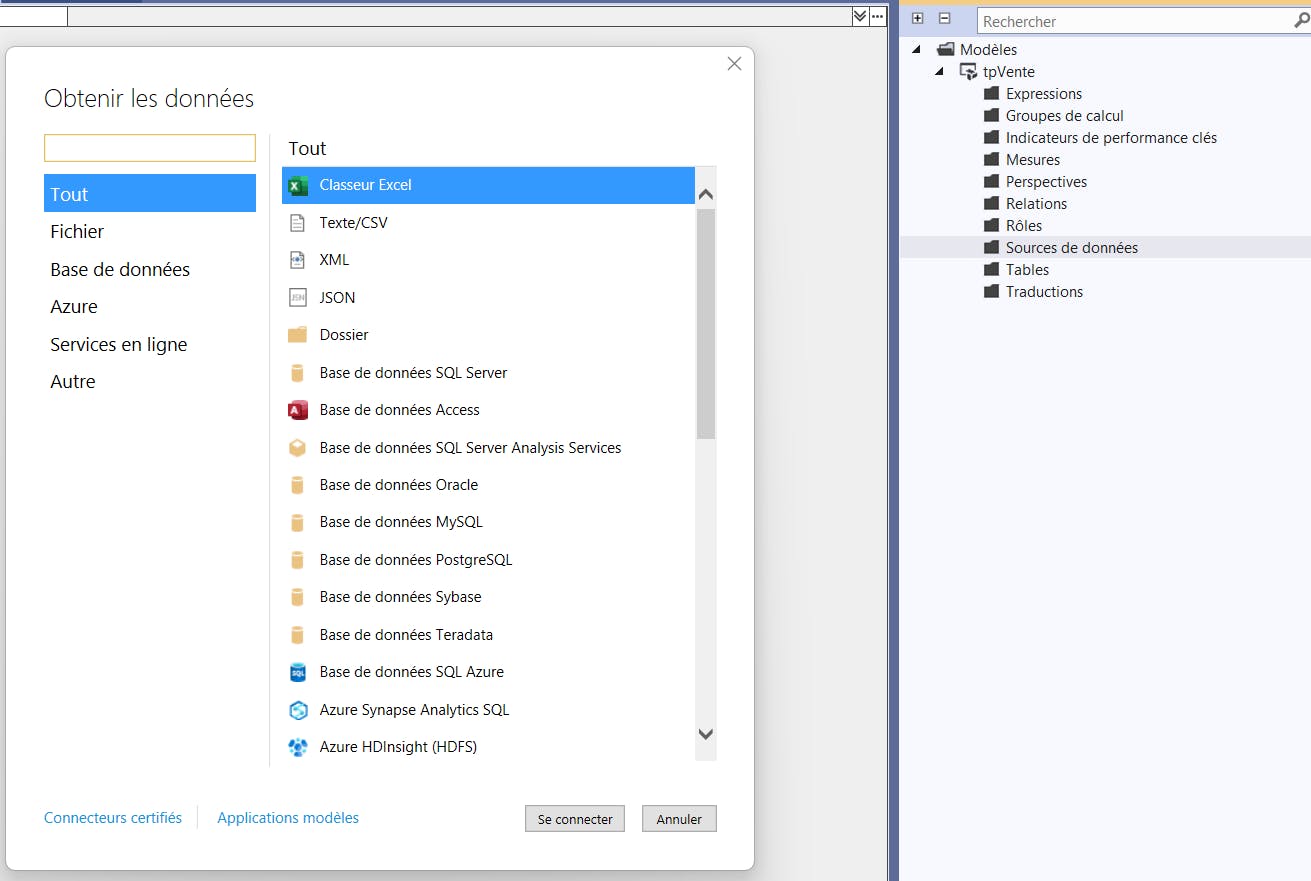
Task: Select Base de données SQL Server Analysis Services text
Action: coord(470,448)
